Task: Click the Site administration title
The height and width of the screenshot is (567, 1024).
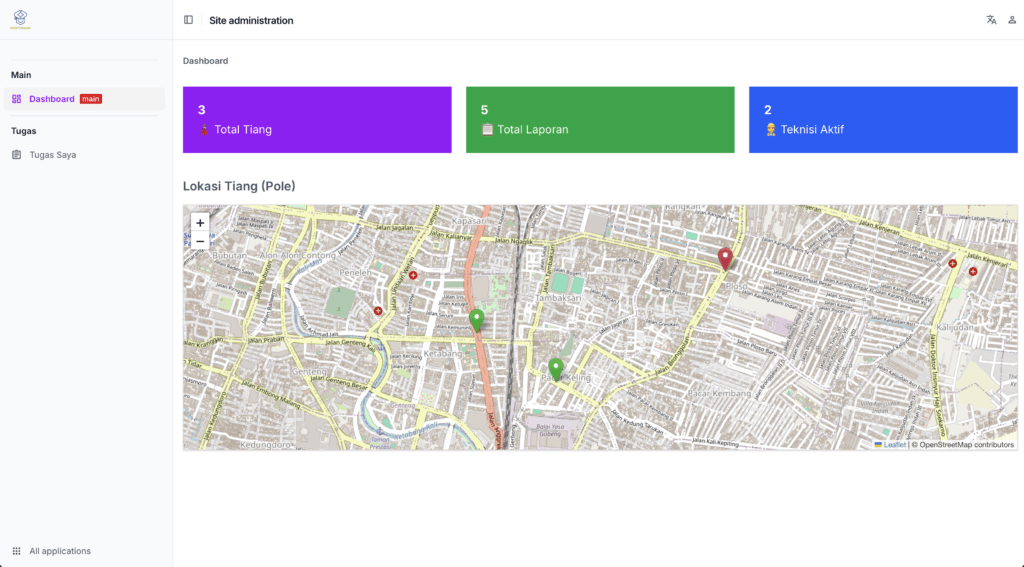Action: pos(251,20)
